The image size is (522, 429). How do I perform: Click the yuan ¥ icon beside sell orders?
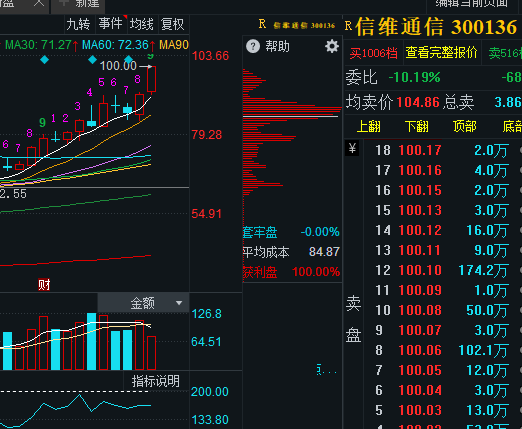(352, 148)
